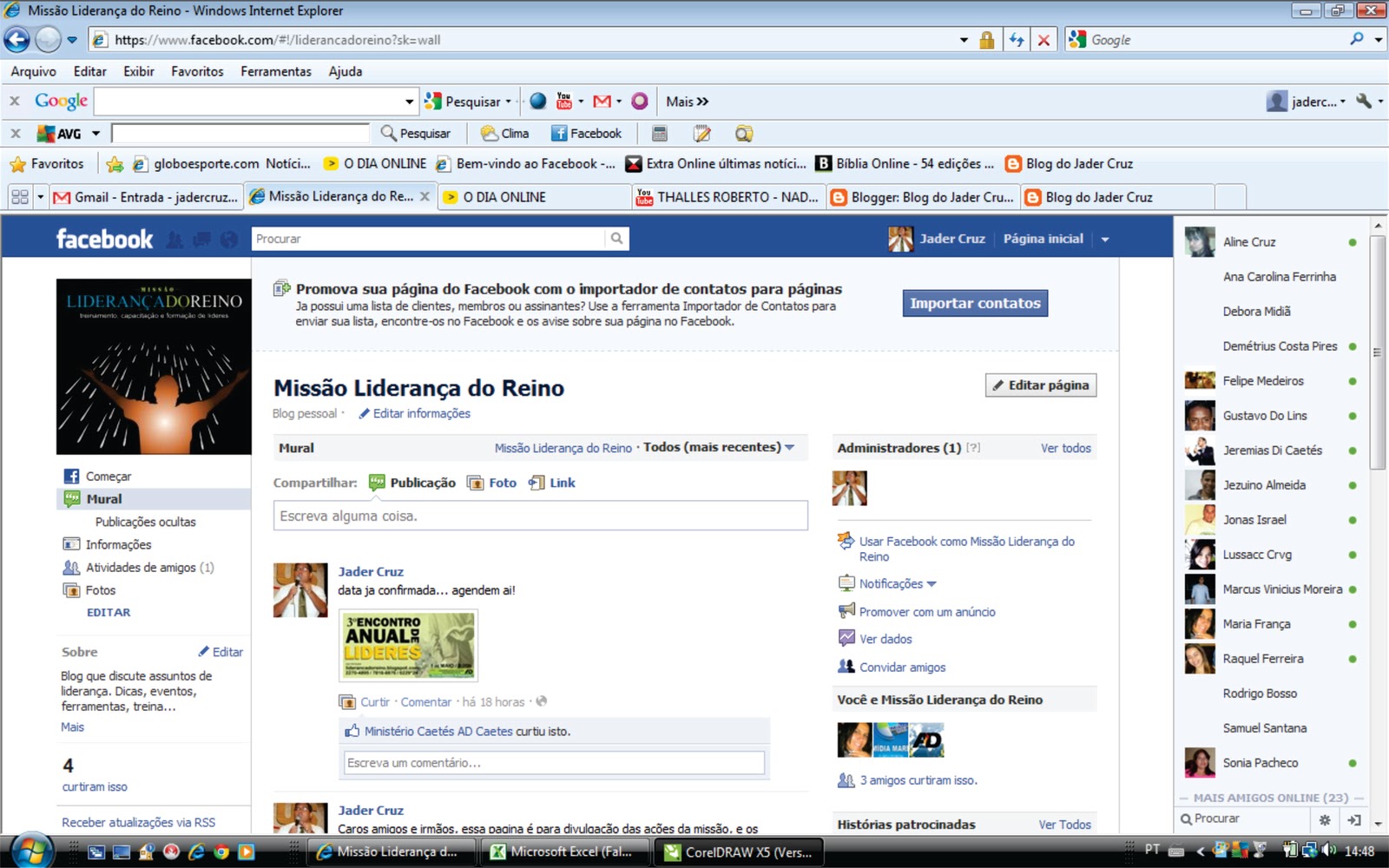This screenshot has width=1389, height=868.
Task: Open the Mural sidebar item
Action: pos(154,499)
